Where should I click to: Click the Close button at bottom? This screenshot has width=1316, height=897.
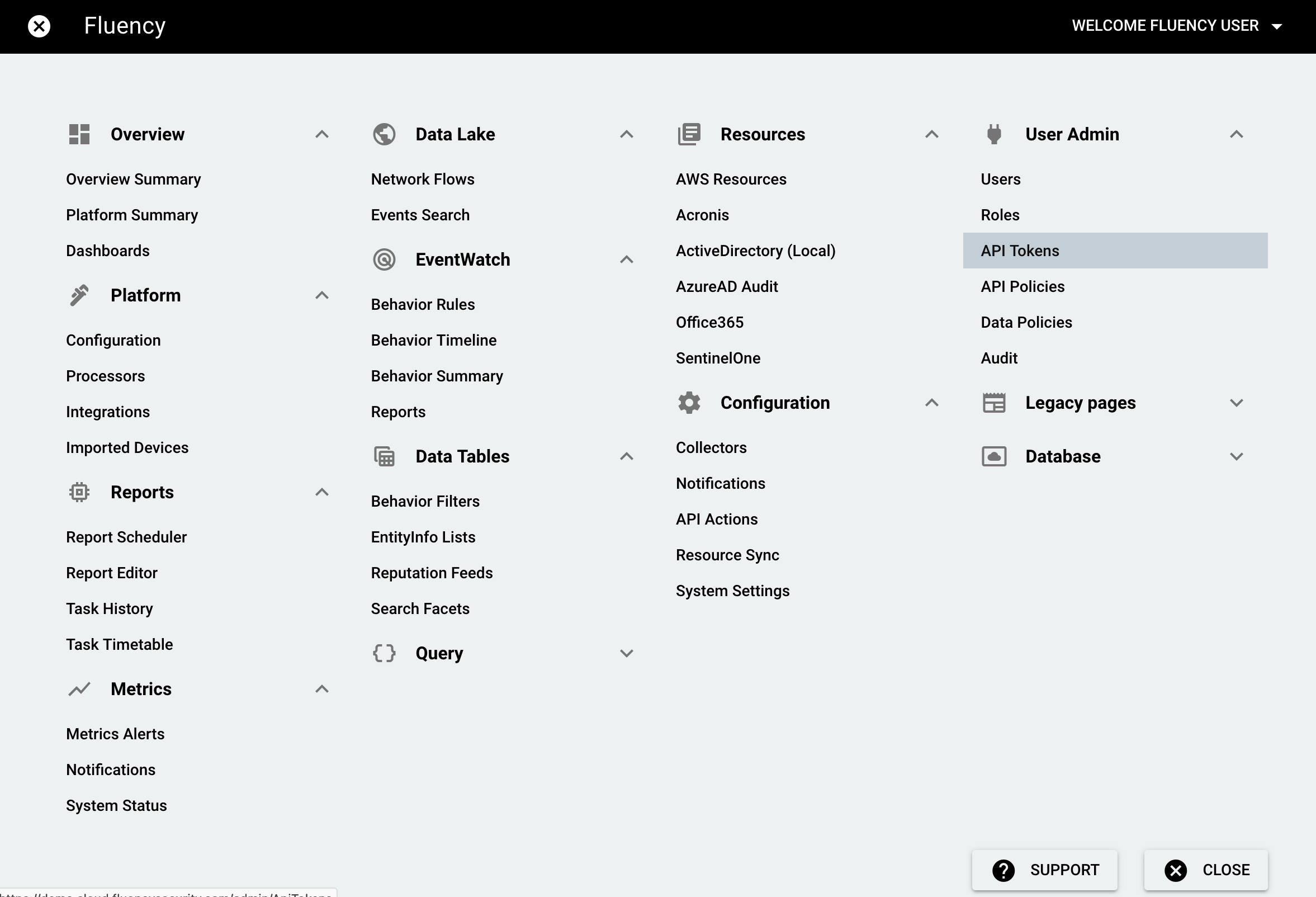coord(1205,870)
